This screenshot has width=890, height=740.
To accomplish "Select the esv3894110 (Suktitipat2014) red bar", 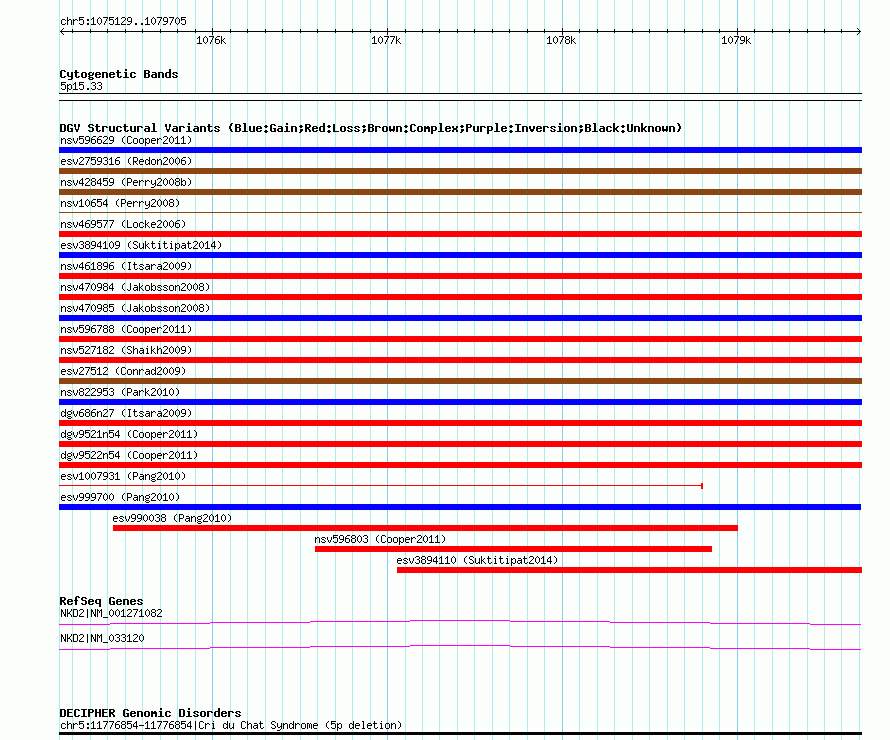I will (x=629, y=570).
